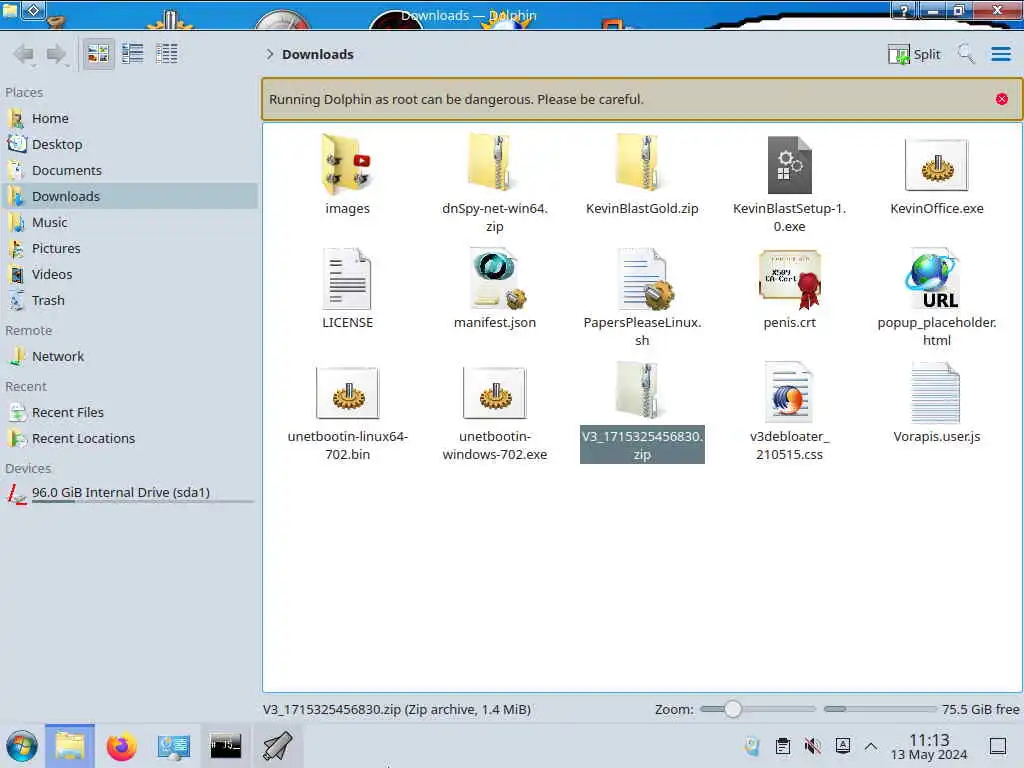Select manifest.json file icon
Viewport: 1024px width, 768px height.
pos(496,278)
